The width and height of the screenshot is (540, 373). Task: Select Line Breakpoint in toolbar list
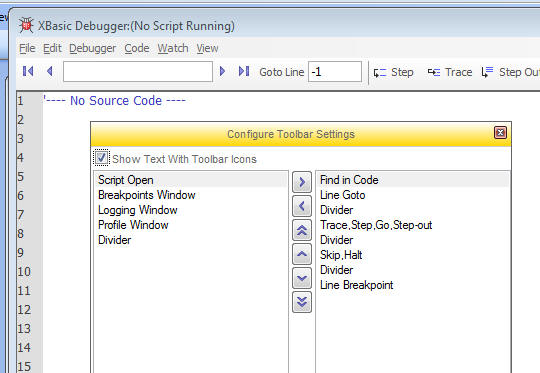click(x=413, y=285)
